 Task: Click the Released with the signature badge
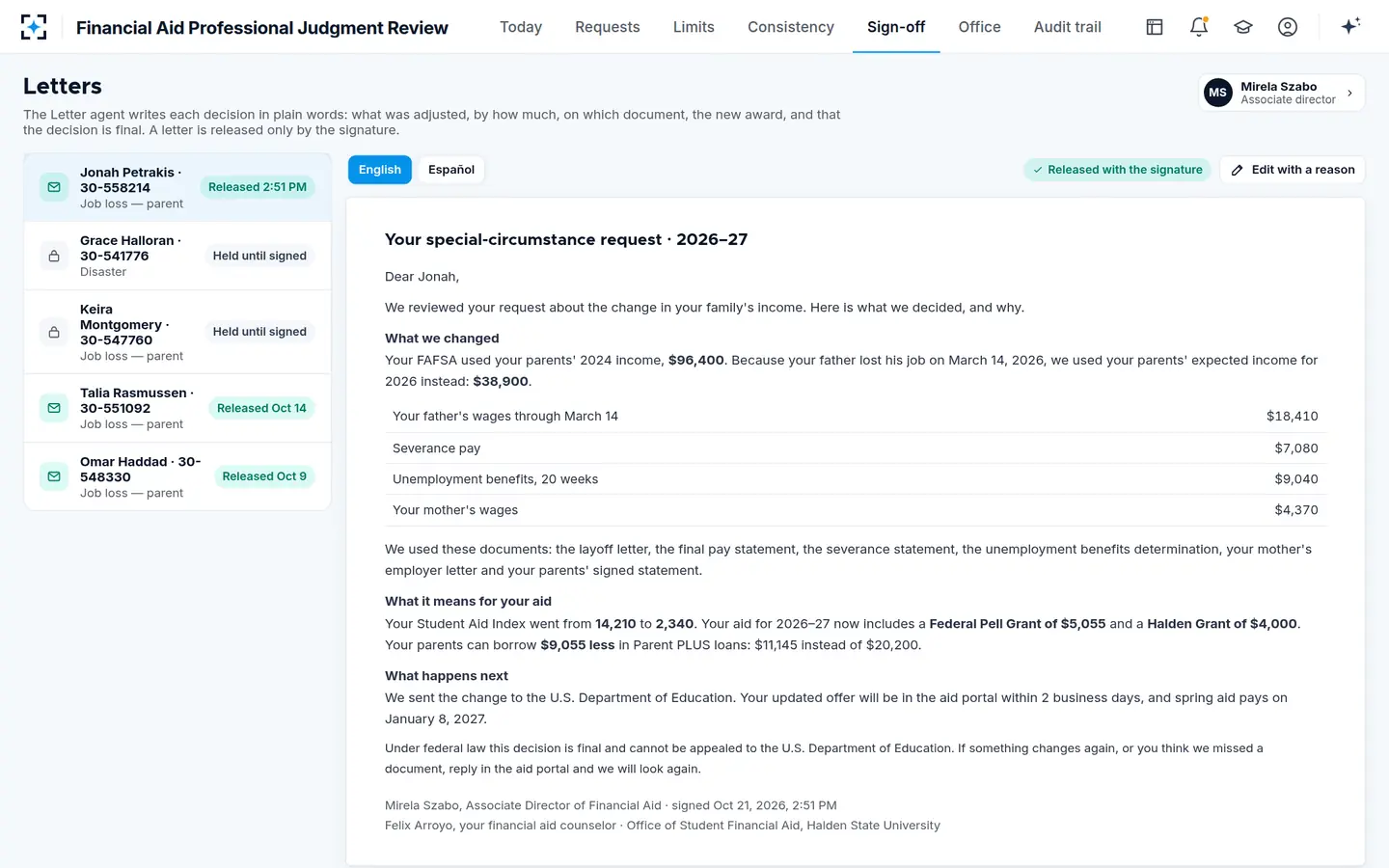[1117, 170]
